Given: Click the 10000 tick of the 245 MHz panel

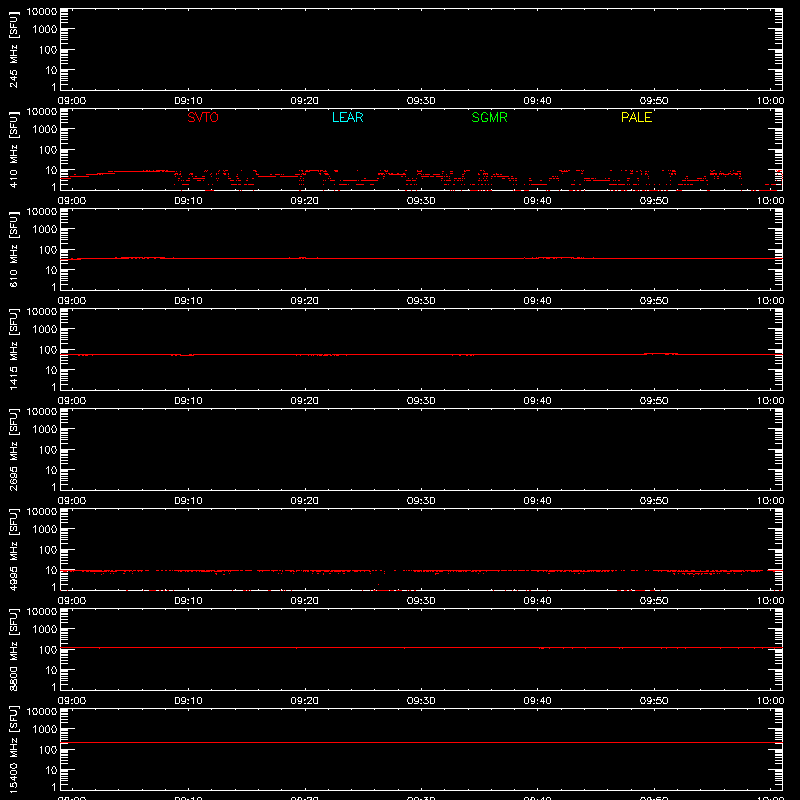Looking at the screenshot, I should pos(42,12).
